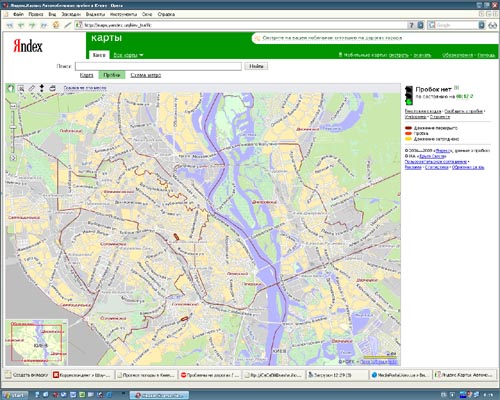This screenshot has height=400, width=500.
Task: Click the small icon beside 'Пробок нет'
Action: (x=457, y=88)
